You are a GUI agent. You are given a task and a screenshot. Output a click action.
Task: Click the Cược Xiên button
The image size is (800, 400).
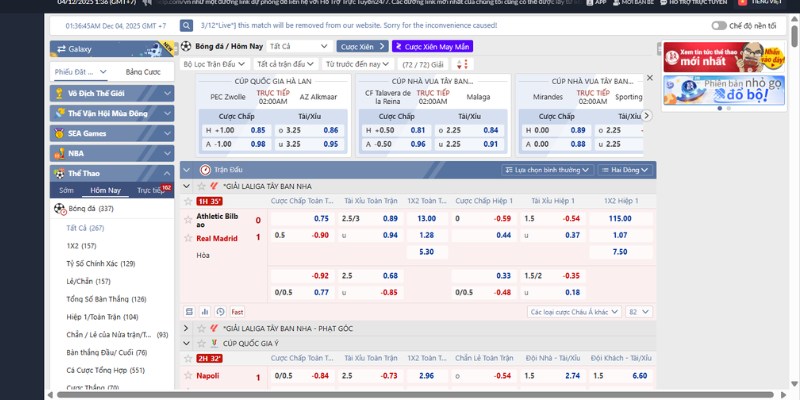362,46
